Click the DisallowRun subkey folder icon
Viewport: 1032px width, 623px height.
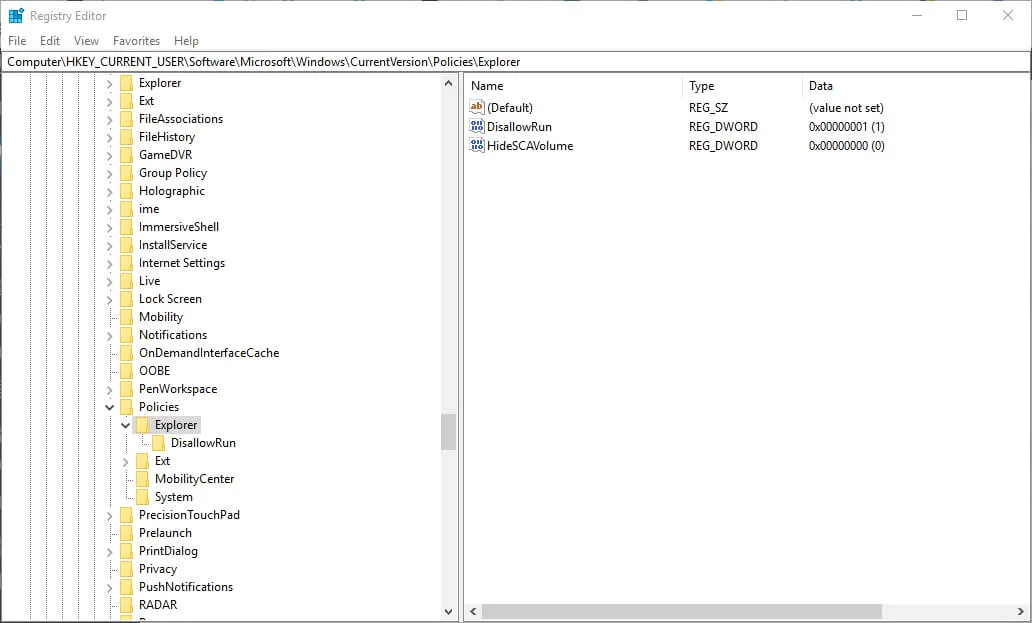[x=159, y=443]
